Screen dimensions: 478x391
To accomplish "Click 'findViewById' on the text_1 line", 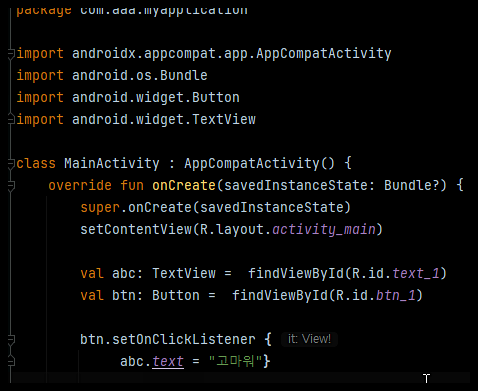I will [x=296, y=273].
